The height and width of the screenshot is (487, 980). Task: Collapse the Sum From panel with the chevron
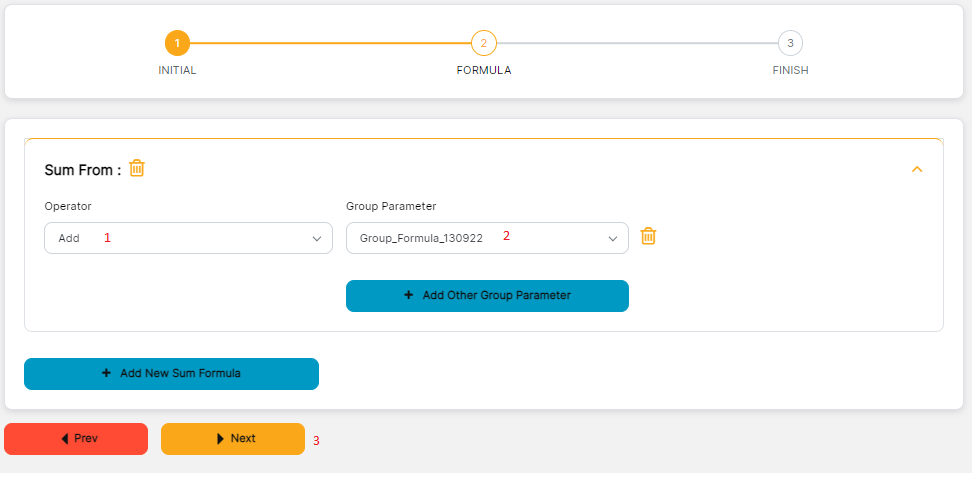pos(917,170)
